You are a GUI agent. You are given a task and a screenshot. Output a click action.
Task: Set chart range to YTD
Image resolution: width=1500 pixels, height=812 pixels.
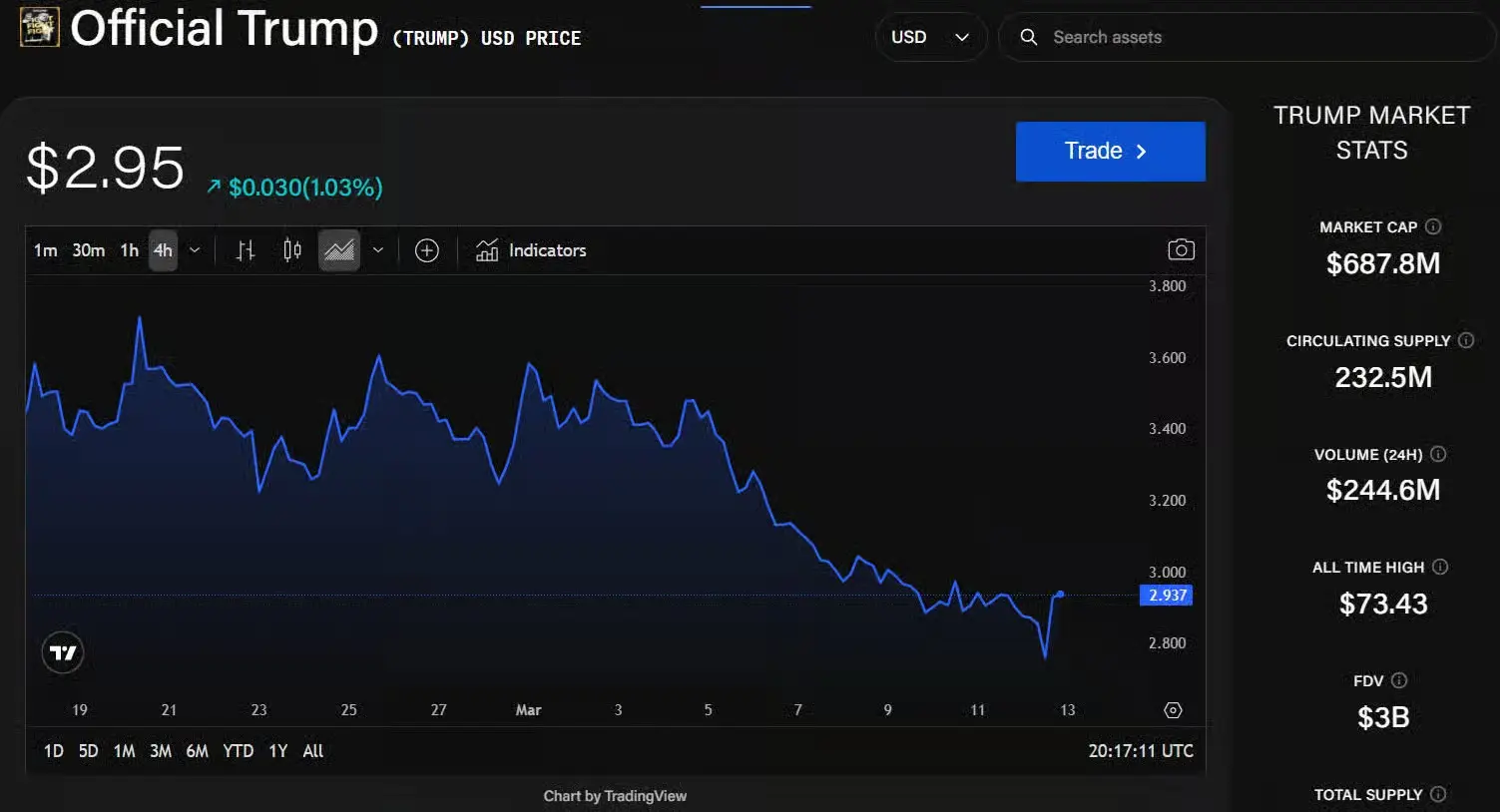pyautogui.click(x=239, y=751)
